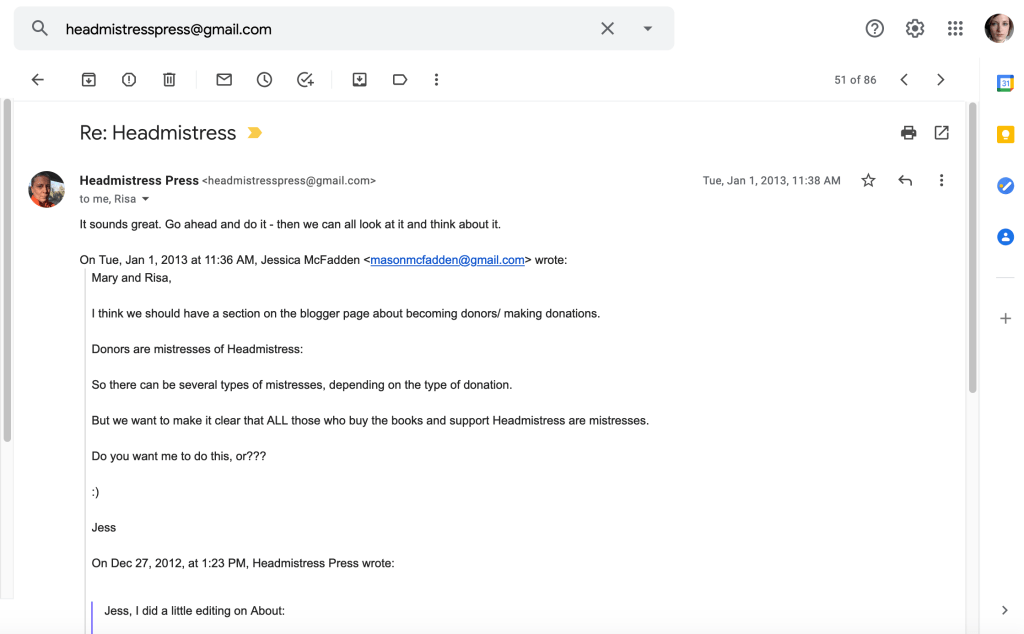This screenshot has height=634, width=1024.
Task: Toggle the yellow importance marker by subject
Action: coord(255,133)
